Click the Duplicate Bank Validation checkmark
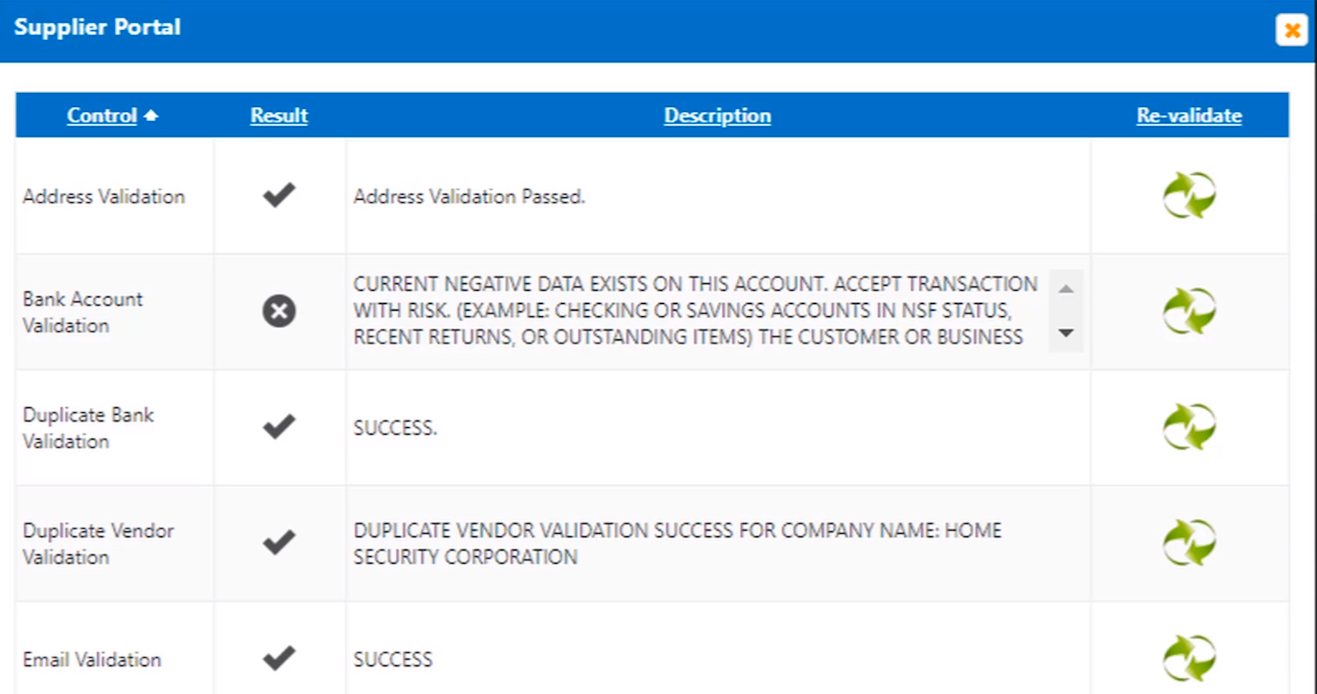Viewport: 1317px width, 694px height. (x=279, y=427)
